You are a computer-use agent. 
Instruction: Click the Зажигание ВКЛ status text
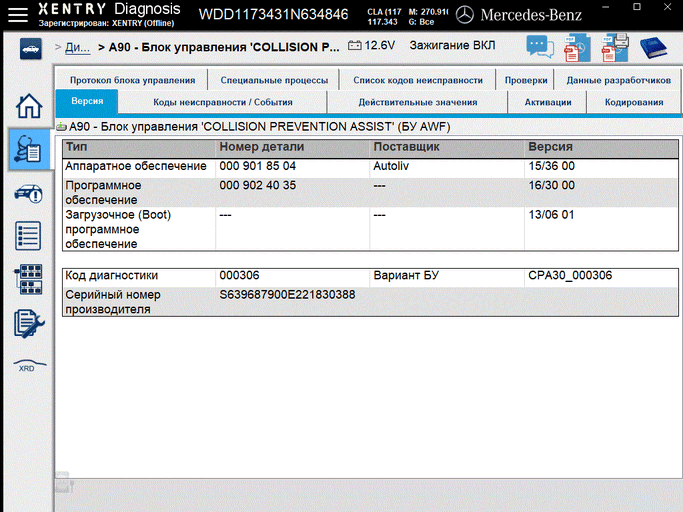tap(452, 45)
